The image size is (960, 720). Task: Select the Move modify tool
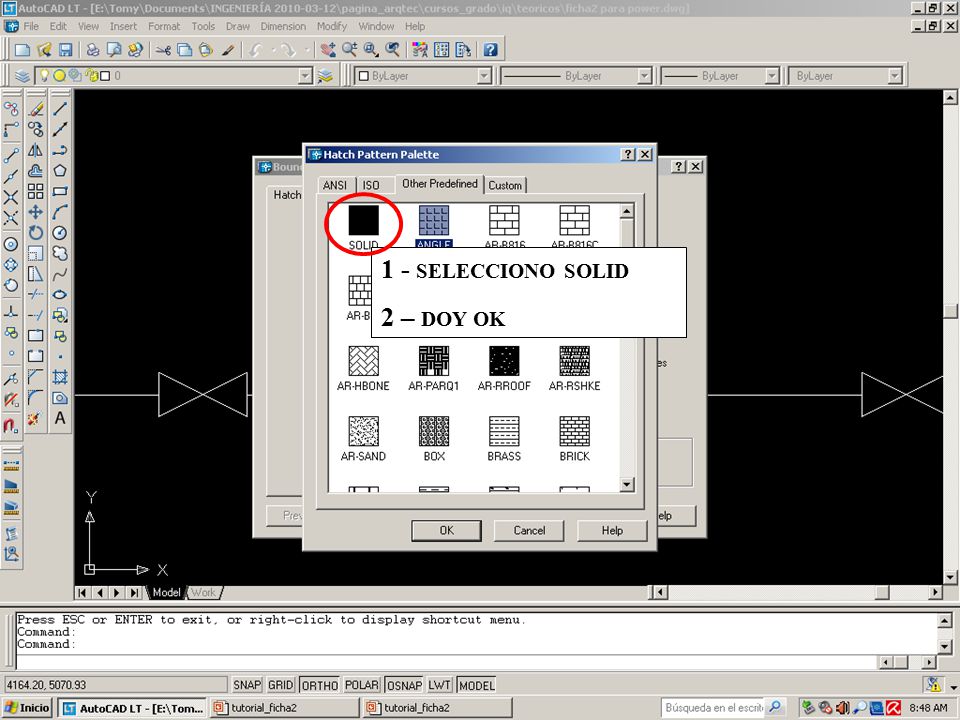(x=36, y=212)
